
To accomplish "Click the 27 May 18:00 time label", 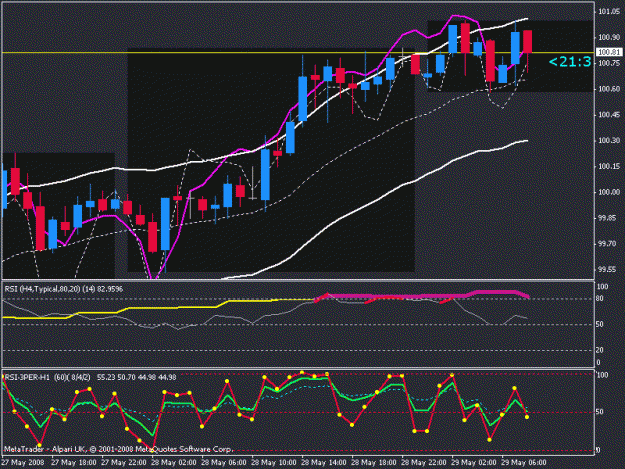I will pos(74,463).
